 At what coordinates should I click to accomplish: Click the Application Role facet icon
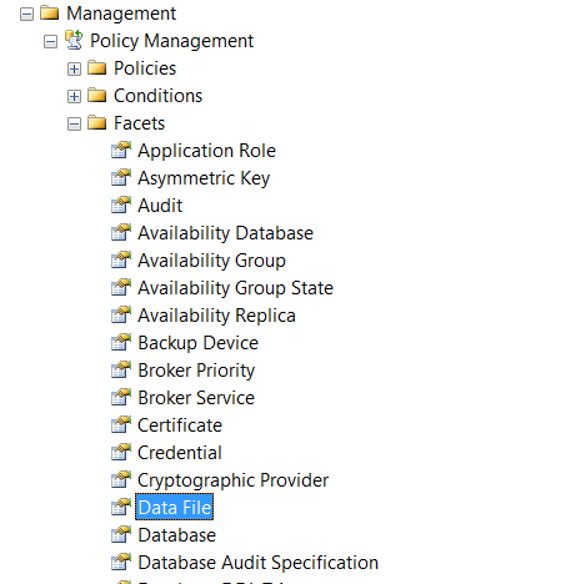tap(121, 150)
